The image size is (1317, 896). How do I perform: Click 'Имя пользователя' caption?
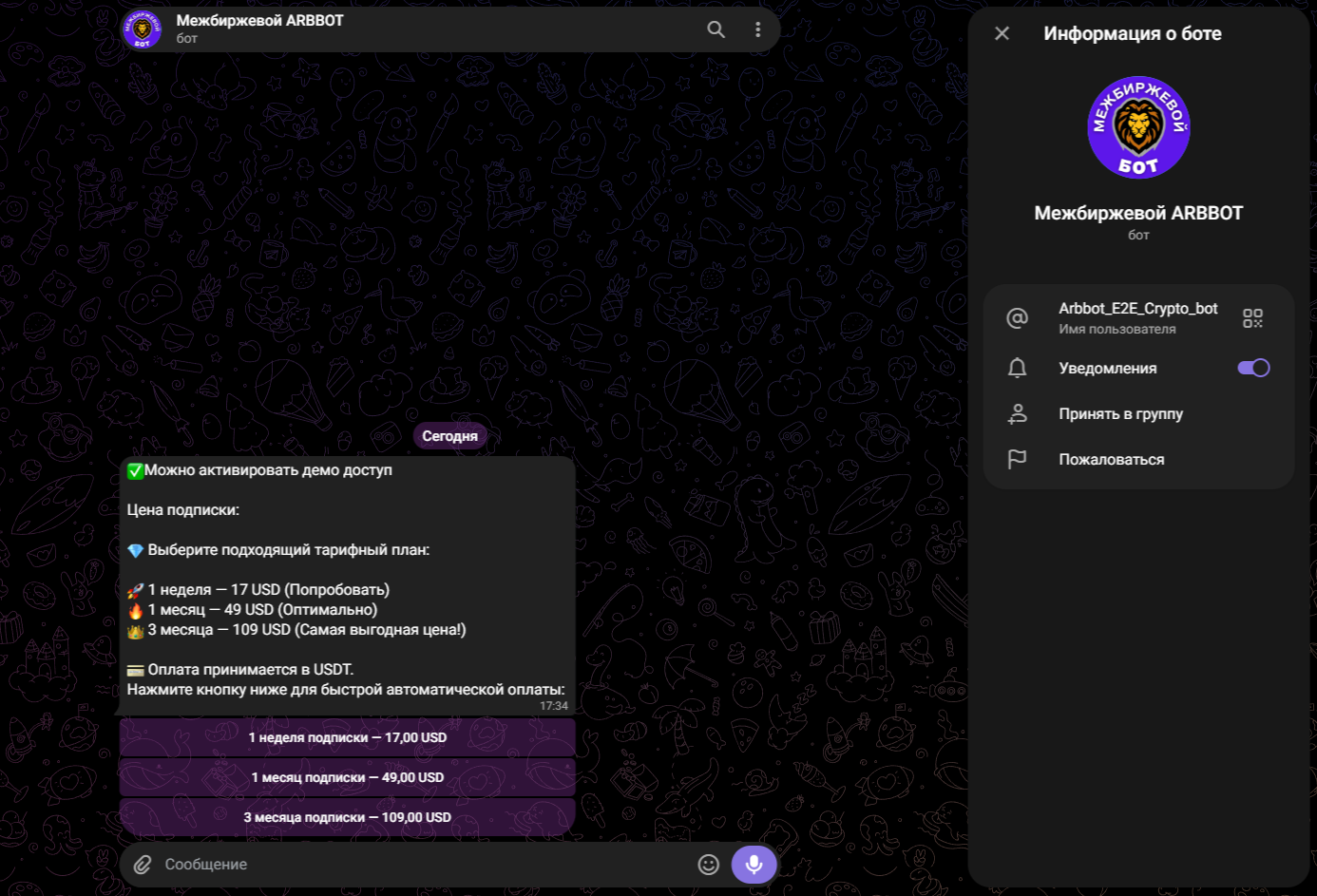point(1117,330)
